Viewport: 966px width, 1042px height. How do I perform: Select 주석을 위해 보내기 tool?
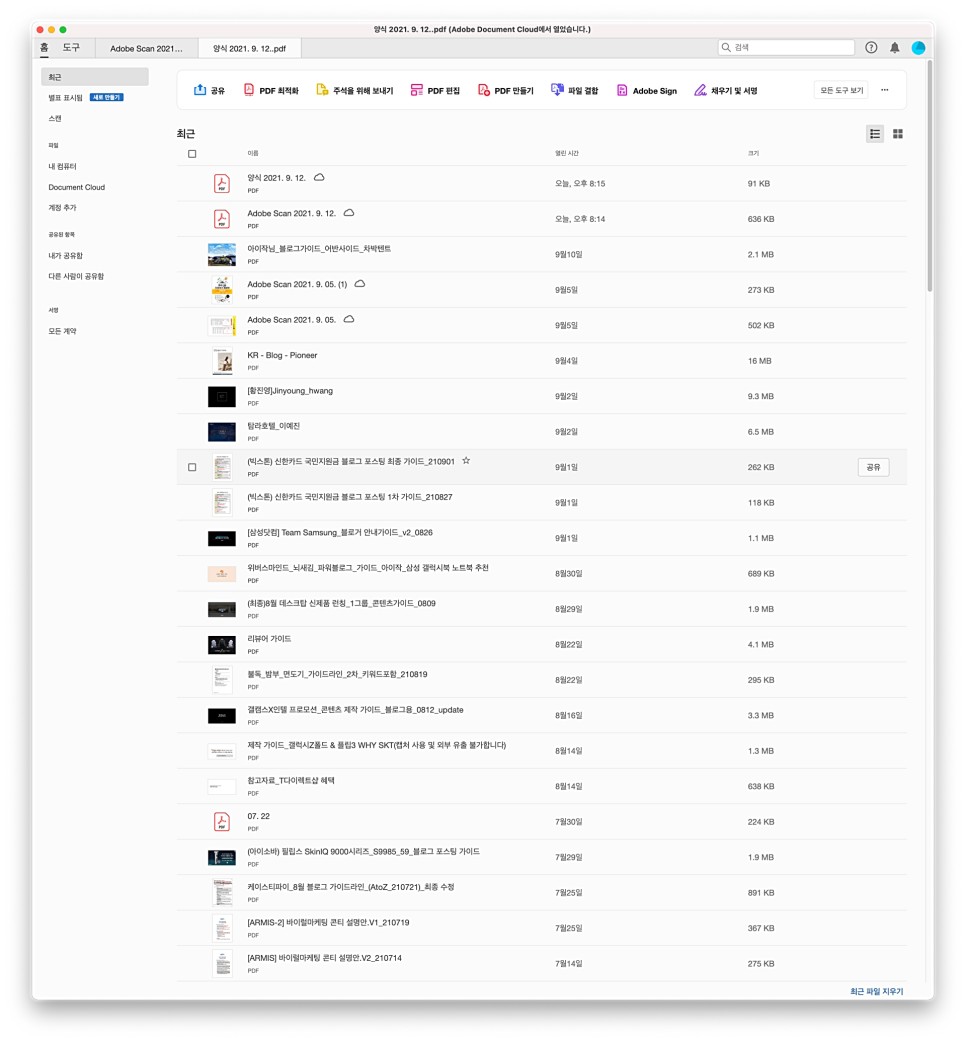tap(354, 90)
